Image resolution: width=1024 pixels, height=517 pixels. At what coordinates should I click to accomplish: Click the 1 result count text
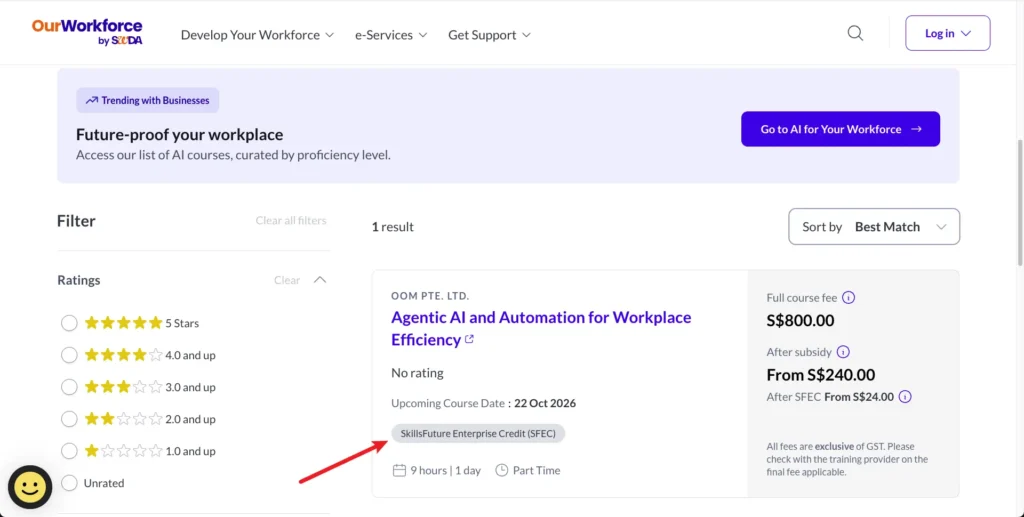[x=392, y=227]
